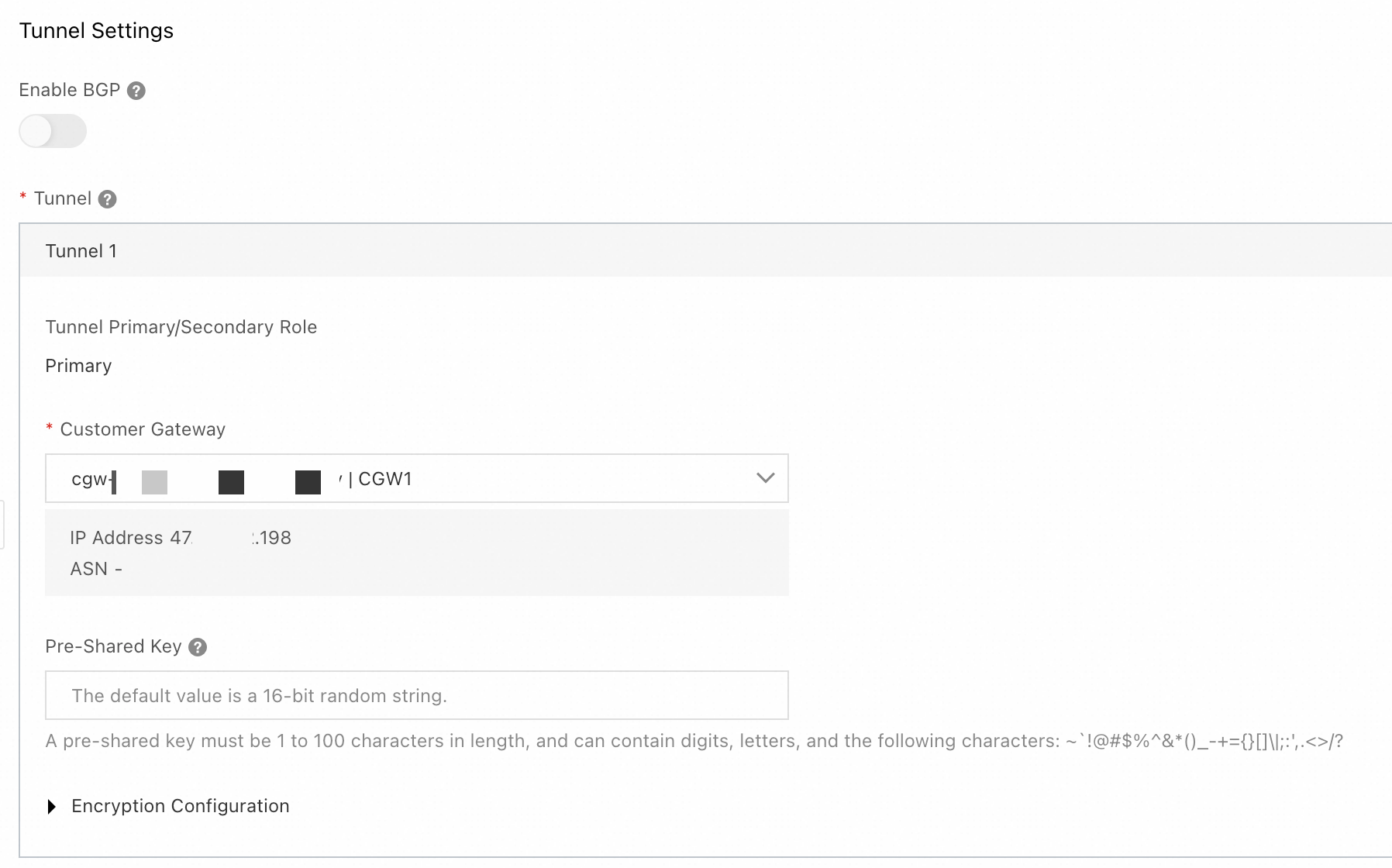Select the Tunnel 1 header

point(81,251)
